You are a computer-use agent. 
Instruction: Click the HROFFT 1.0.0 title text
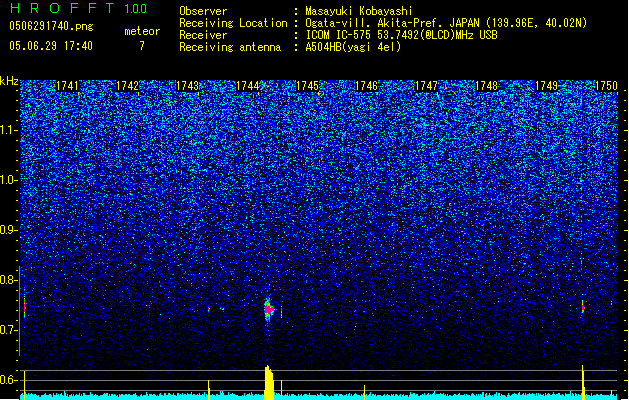pyautogui.click(x=79, y=8)
